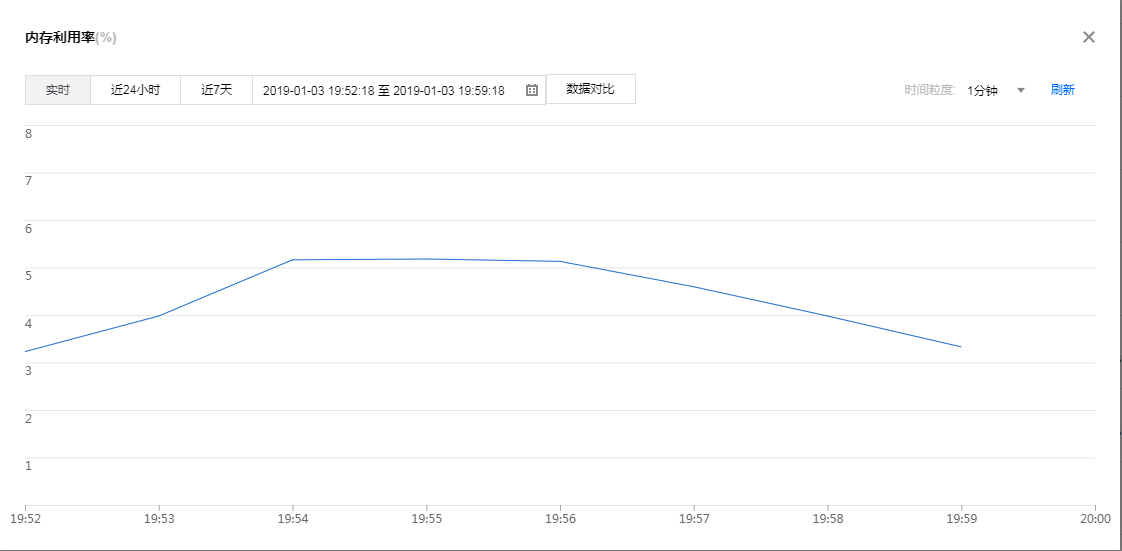Screen dimensions: 1122x551
Task: Switch to the 近7天 view
Action: point(216,90)
